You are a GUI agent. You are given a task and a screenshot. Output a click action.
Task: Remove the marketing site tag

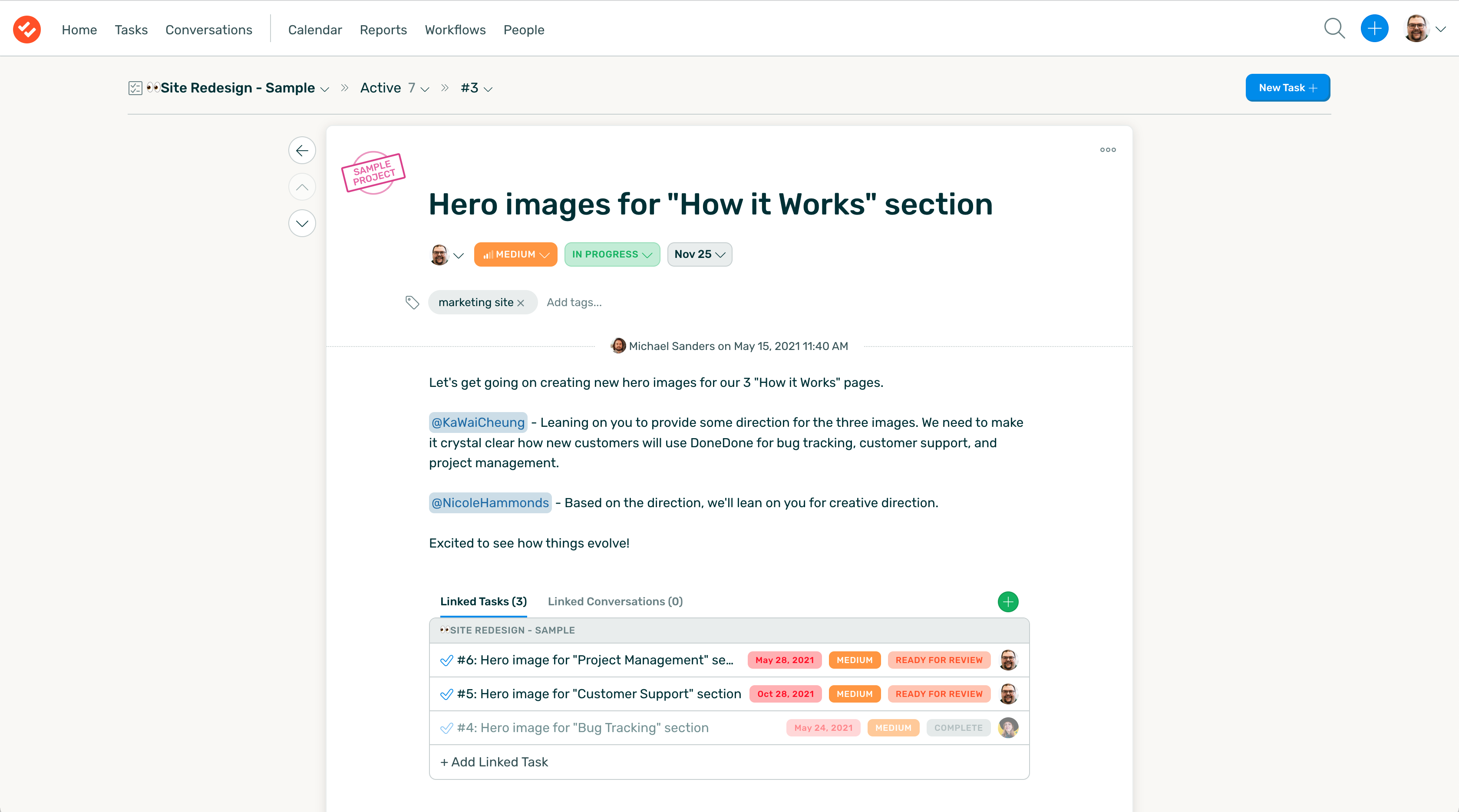click(x=521, y=303)
